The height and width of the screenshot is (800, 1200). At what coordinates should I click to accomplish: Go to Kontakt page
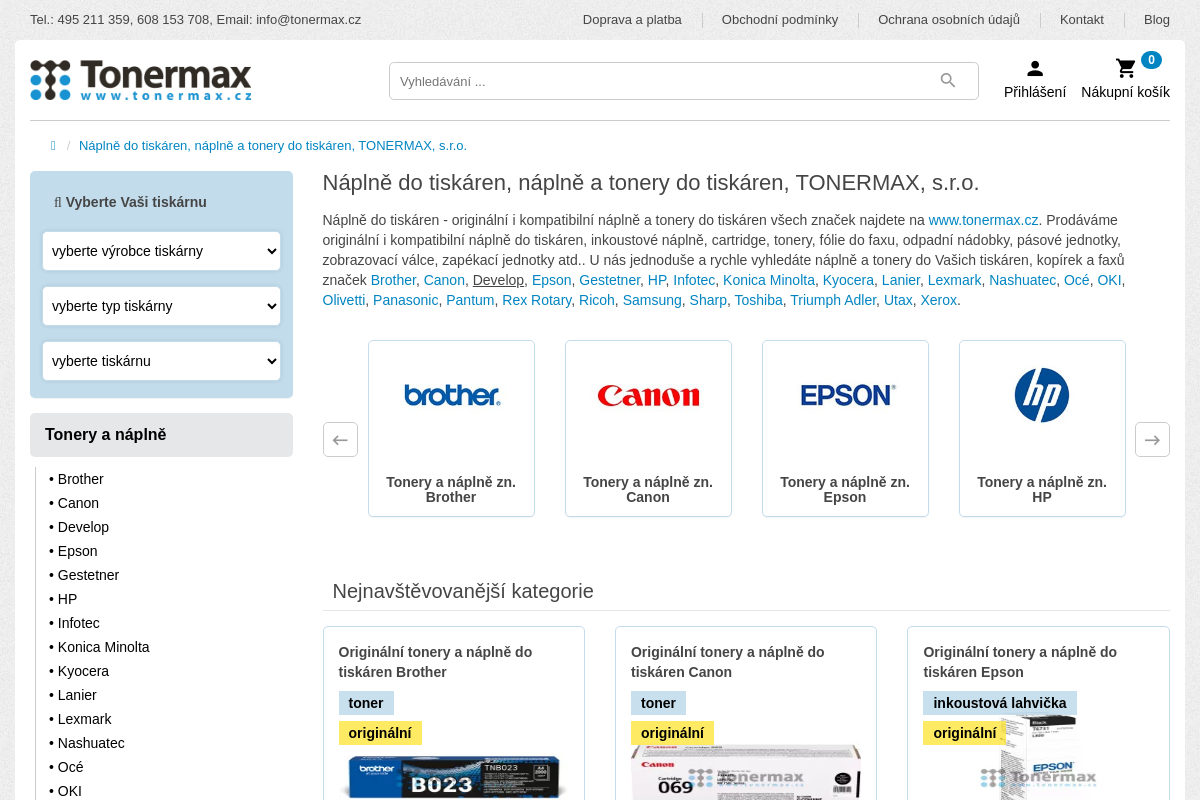[x=1082, y=20]
